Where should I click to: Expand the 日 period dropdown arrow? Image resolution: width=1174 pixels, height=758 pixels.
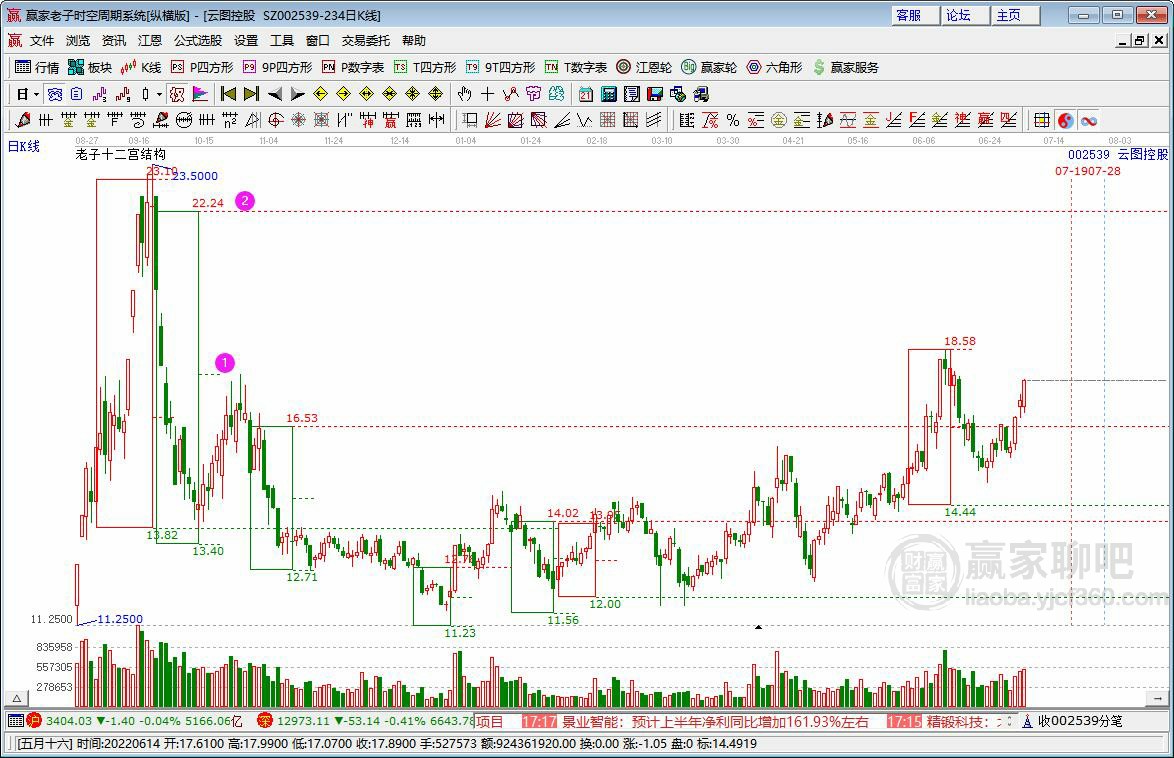click(36, 94)
